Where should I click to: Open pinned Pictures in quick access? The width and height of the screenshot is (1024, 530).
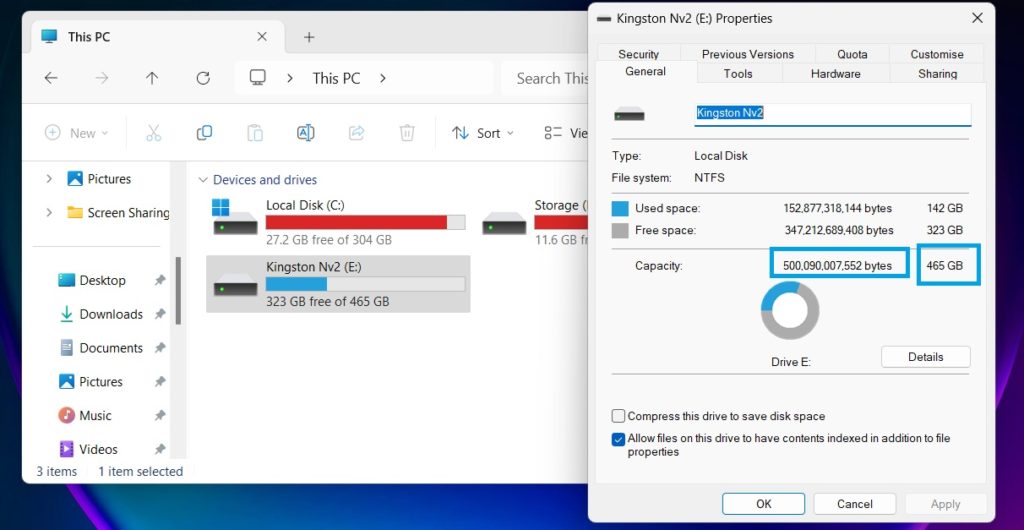coord(100,382)
